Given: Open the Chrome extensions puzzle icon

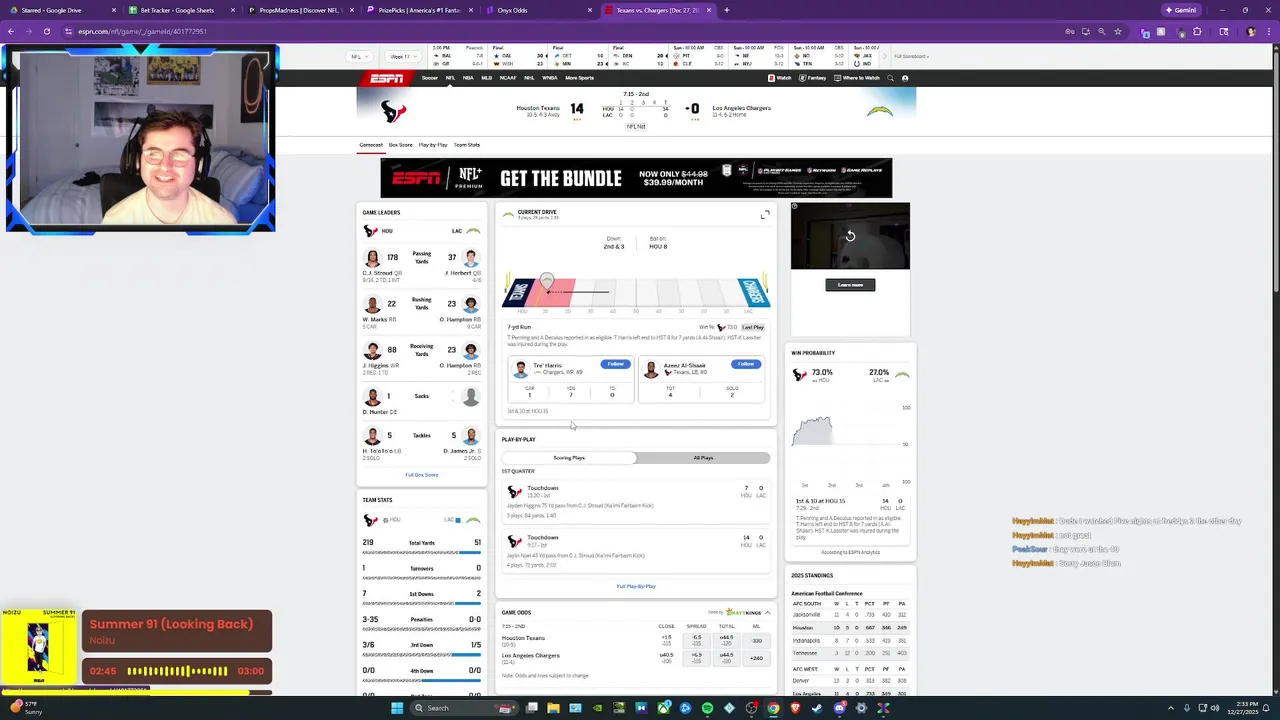Looking at the screenshot, I should pos(1197,31).
